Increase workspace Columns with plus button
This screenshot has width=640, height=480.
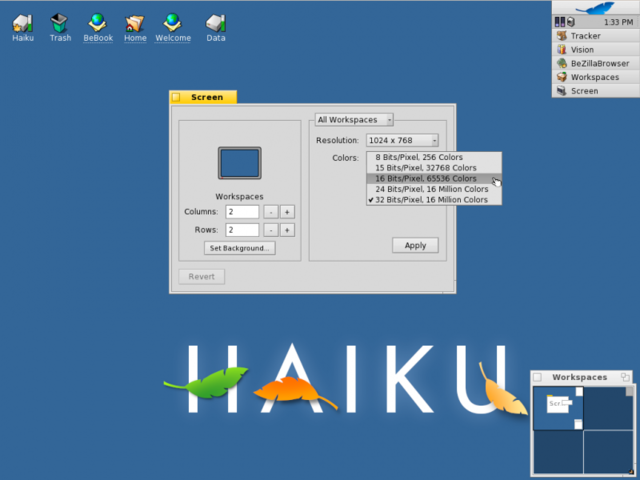[287, 212]
